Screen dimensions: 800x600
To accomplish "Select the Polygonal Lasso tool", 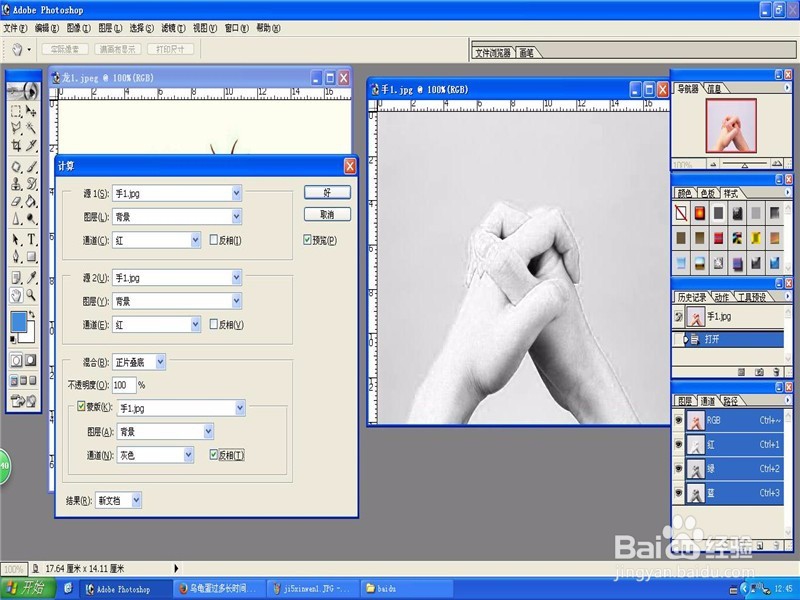I will point(16,128).
